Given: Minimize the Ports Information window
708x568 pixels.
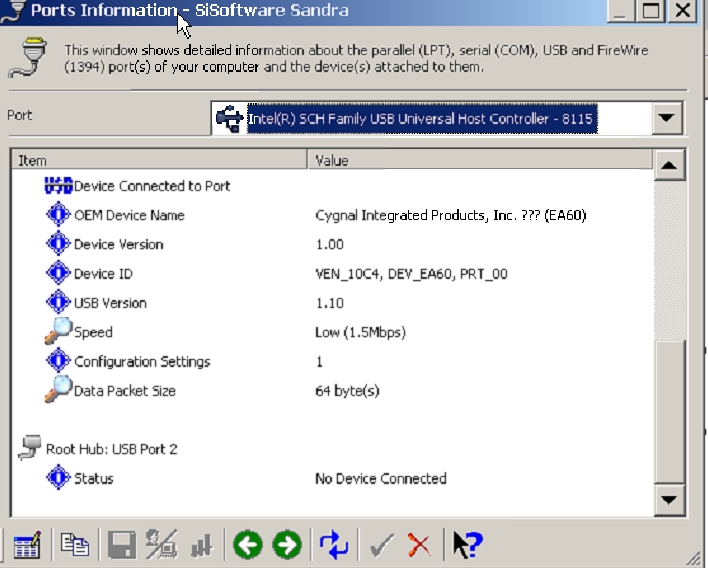Looking at the screenshot, I should (620, 10).
